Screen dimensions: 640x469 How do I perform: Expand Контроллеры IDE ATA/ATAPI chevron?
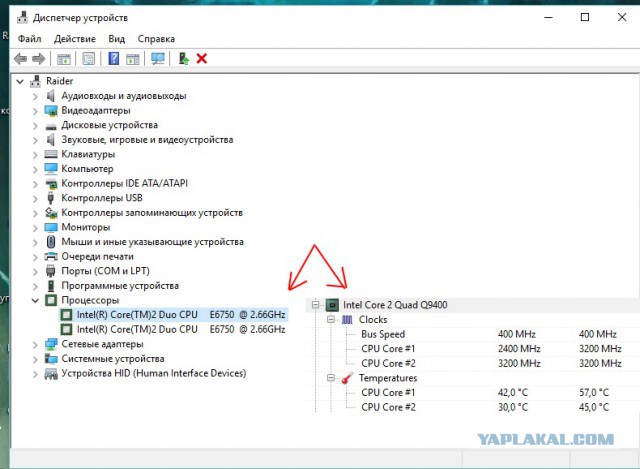pos(36,184)
